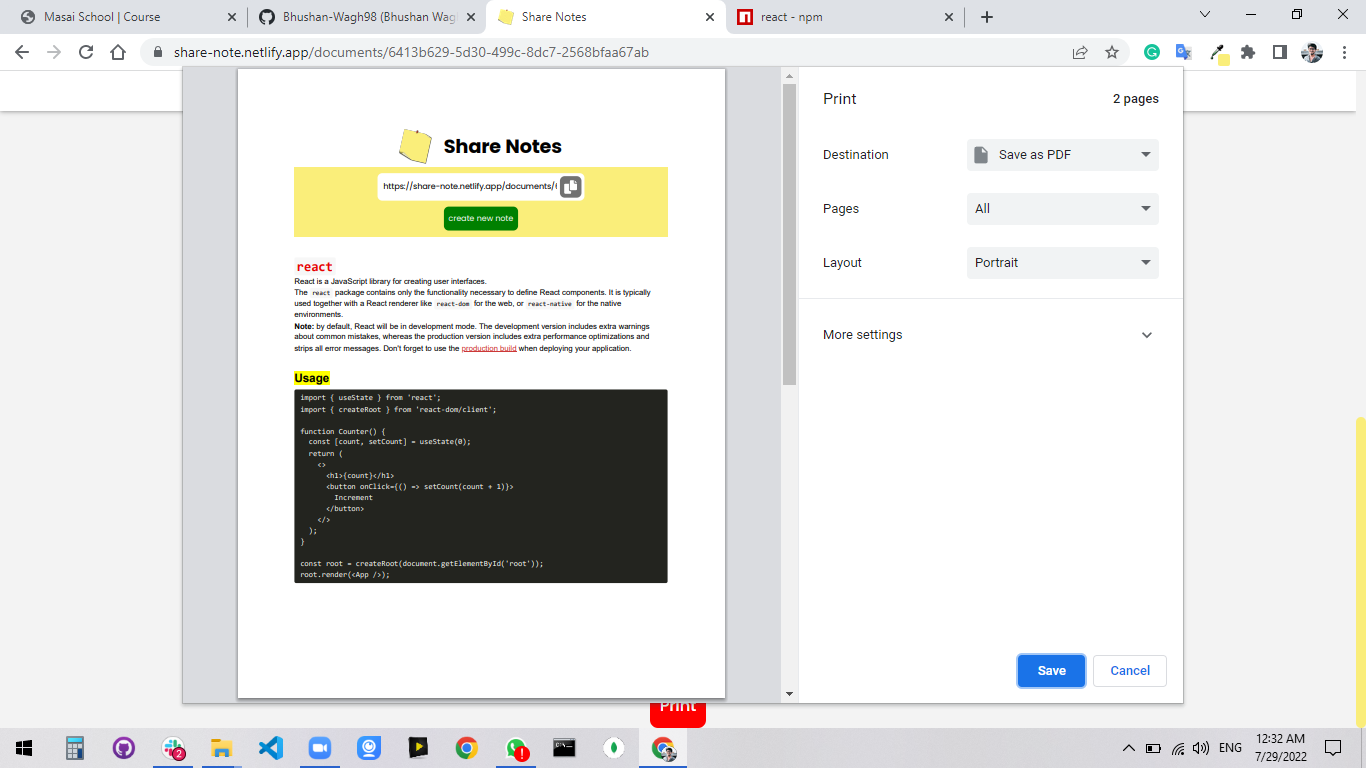
Task: Open Slack from the taskbar
Action: click(173, 747)
